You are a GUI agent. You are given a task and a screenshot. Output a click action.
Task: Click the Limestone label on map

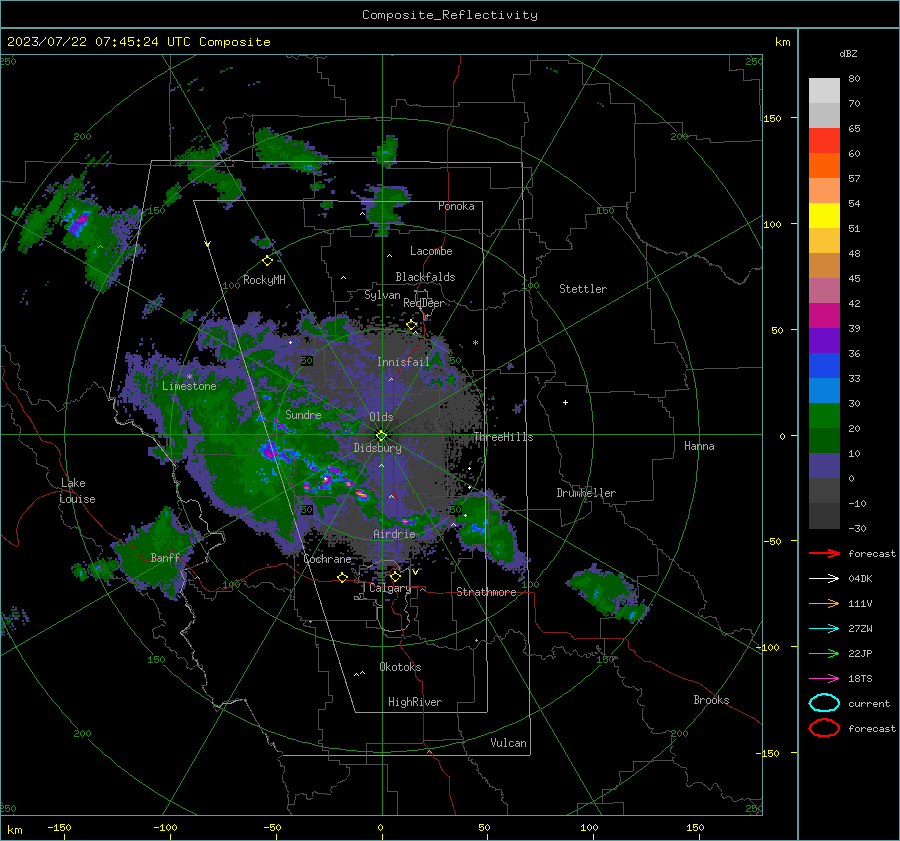click(189, 386)
